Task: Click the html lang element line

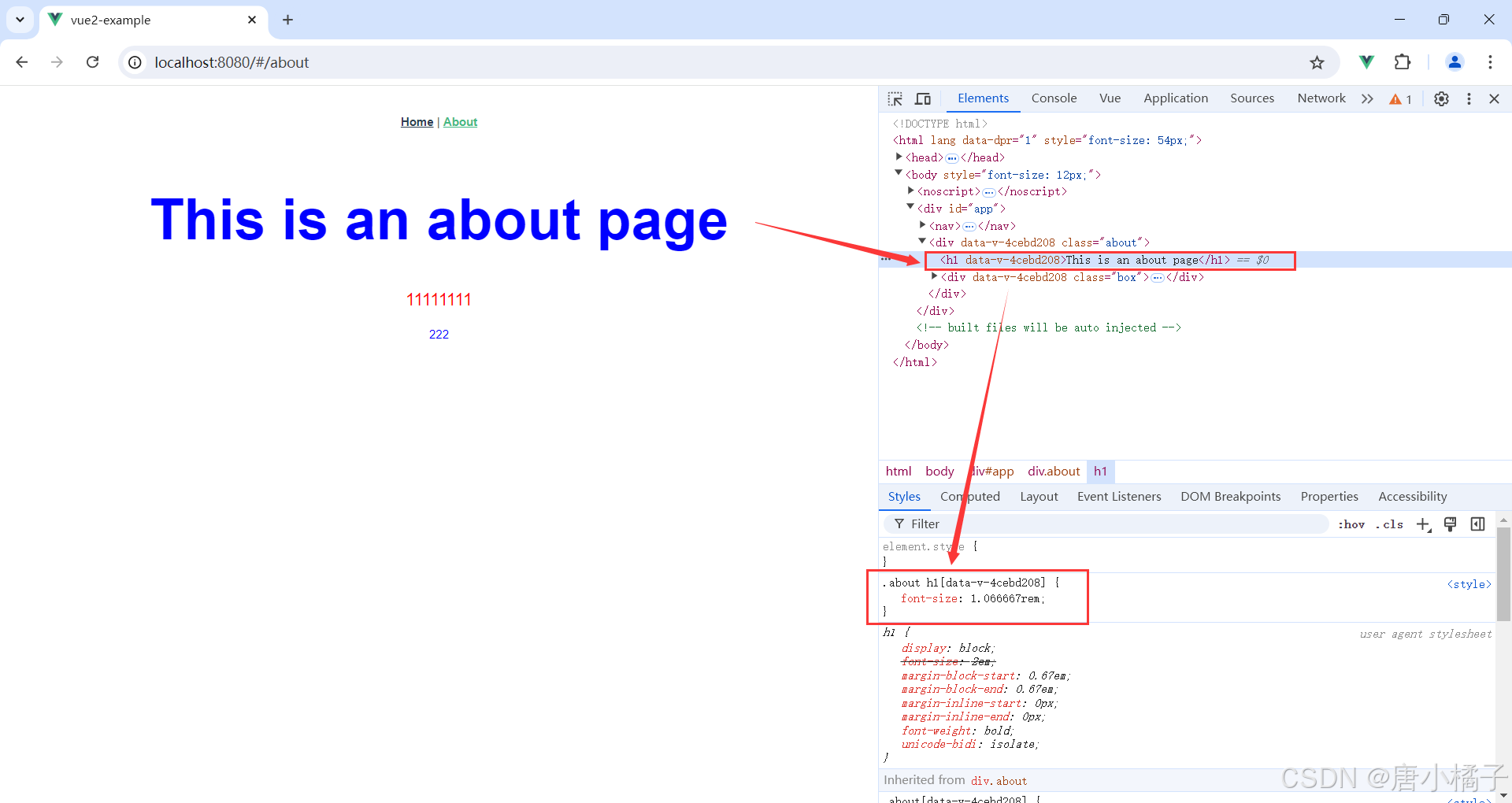Action: [x=1047, y=140]
